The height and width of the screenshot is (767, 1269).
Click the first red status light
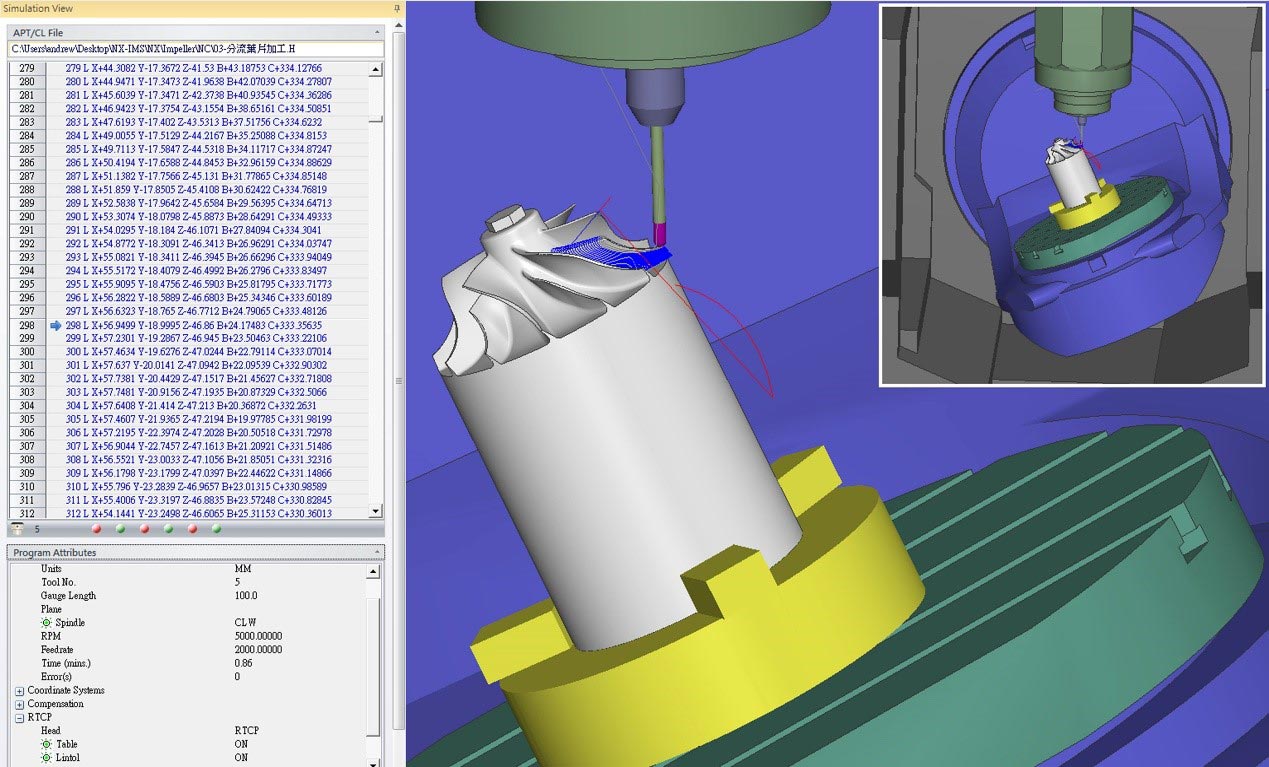[97, 529]
